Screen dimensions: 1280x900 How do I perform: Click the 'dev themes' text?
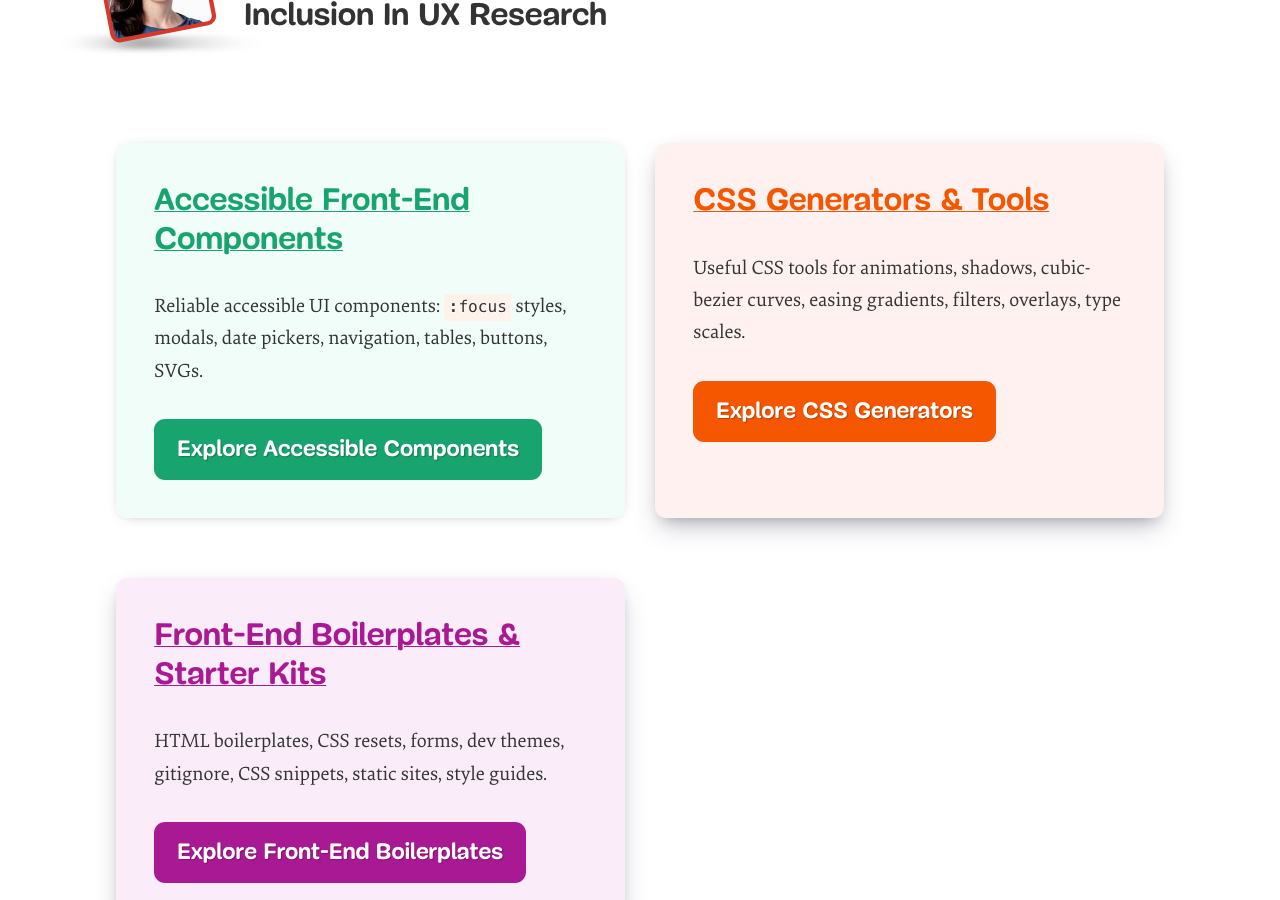click(x=513, y=741)
